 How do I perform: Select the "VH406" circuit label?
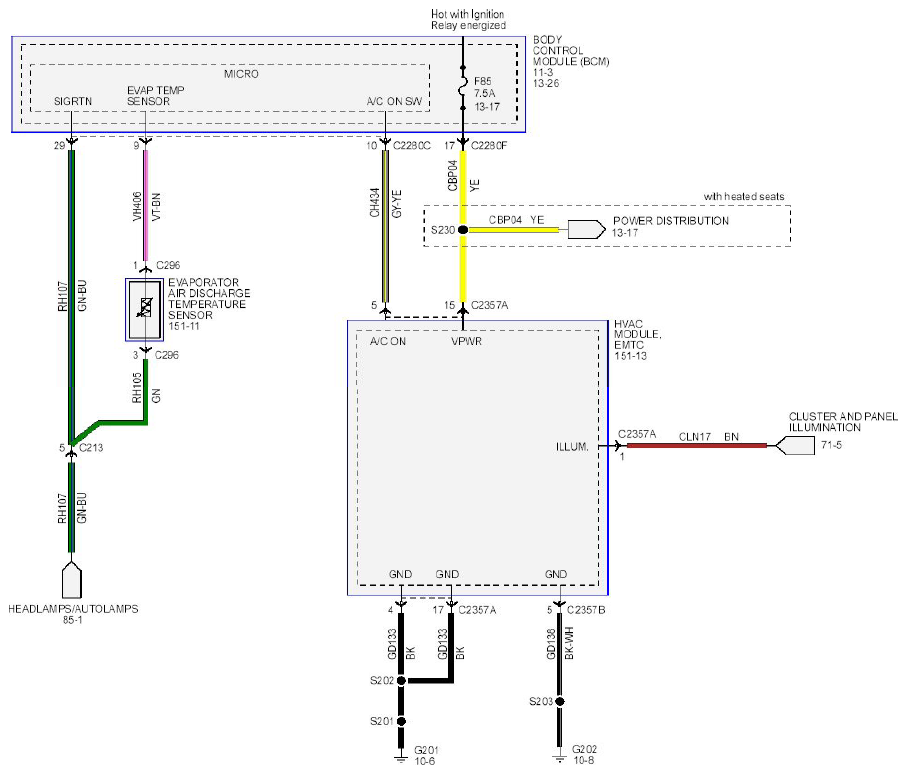[137, 207]
